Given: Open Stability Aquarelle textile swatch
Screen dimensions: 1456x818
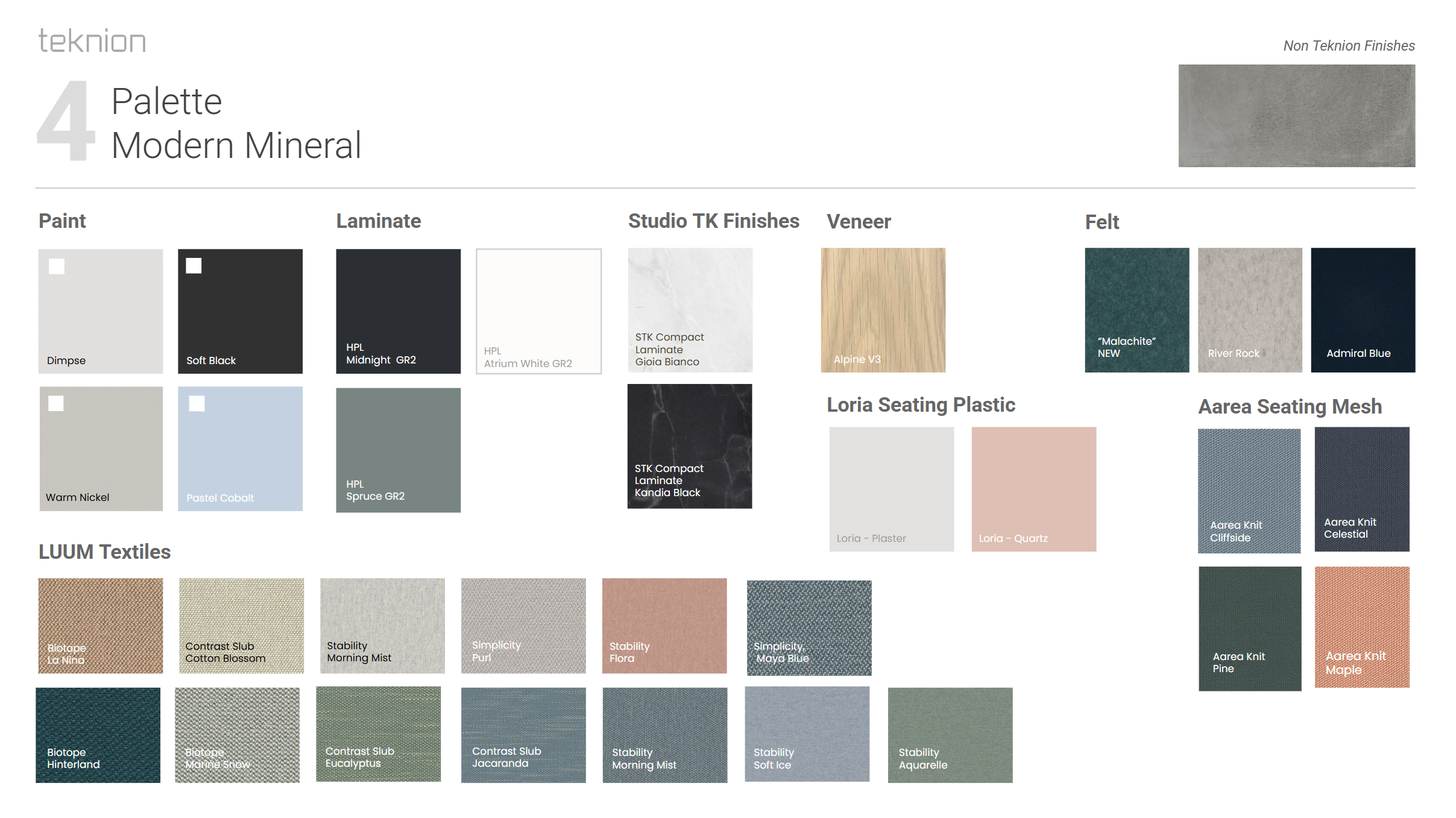Looking at the screenshot, I should 950,735.
